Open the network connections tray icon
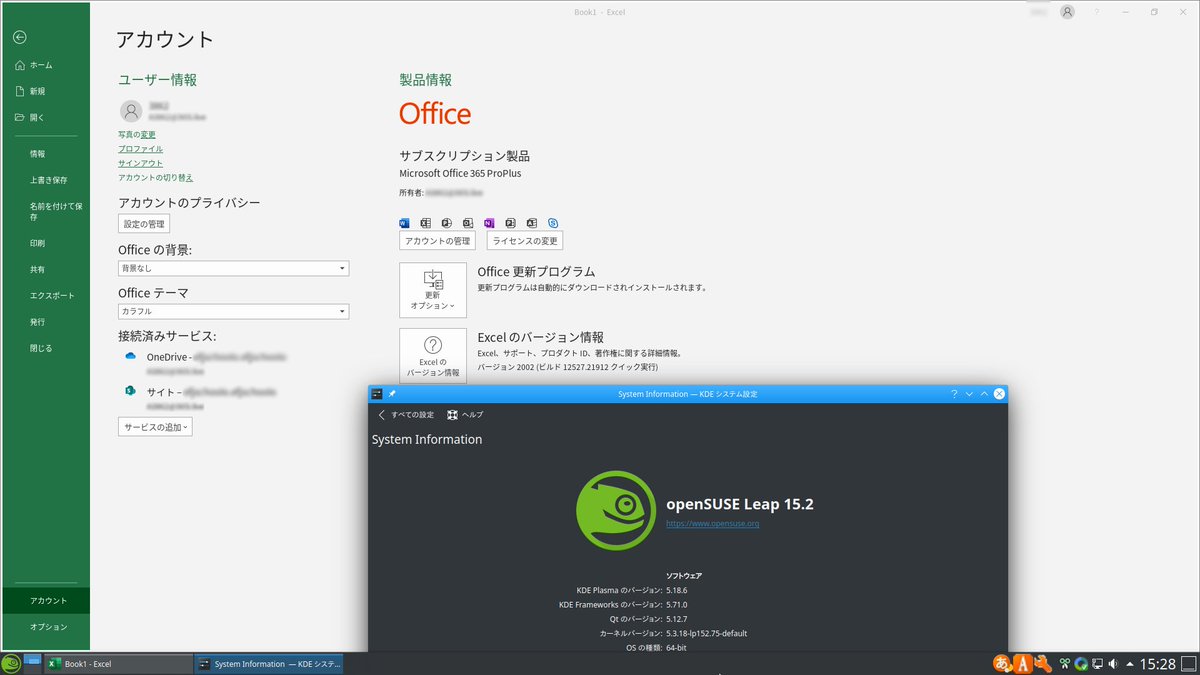The width and height of the screenshot is (1200, 675). [1097, 664]
